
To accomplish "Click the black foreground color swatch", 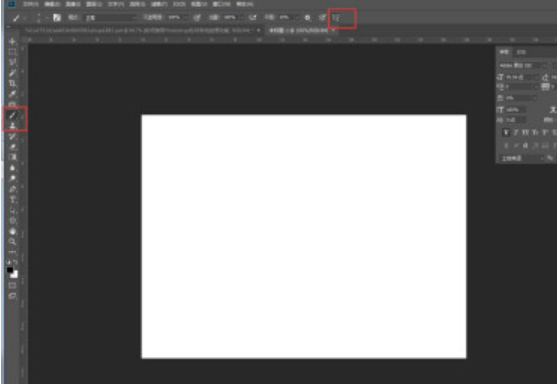I will pyautogui.click(x=10, y=270).
